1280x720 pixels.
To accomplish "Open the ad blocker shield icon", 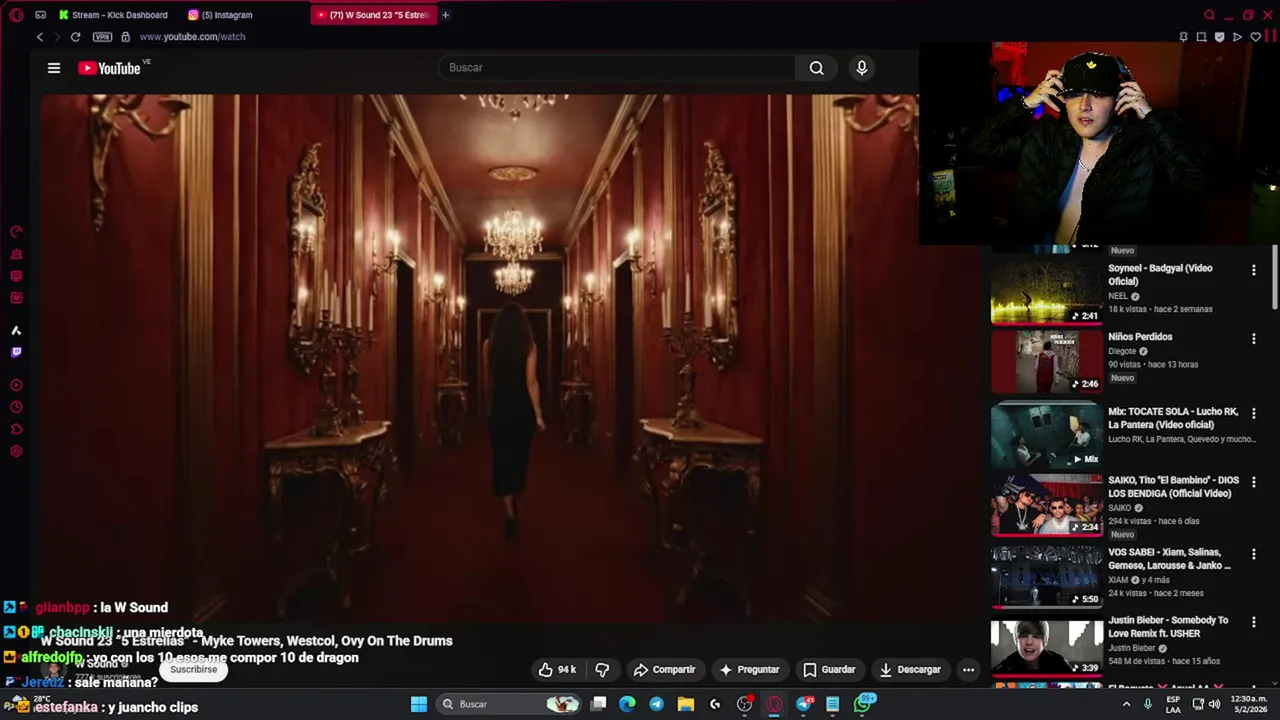I will point(1219,37).
